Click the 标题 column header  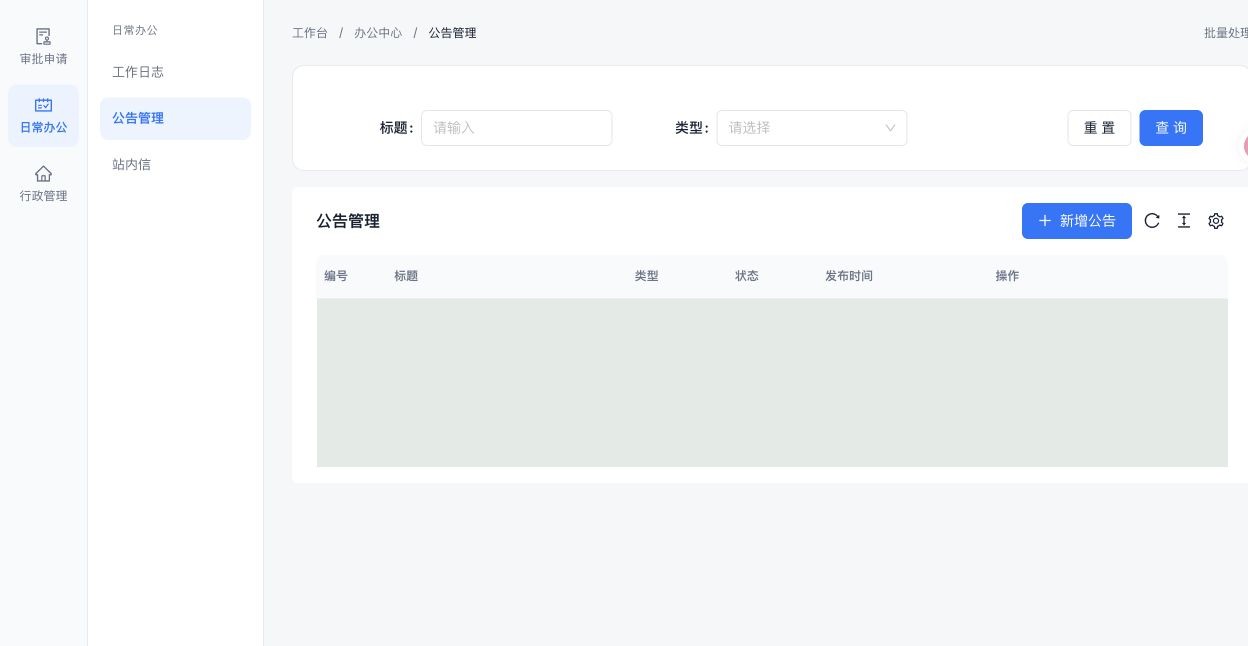click(x=406, y=276)
